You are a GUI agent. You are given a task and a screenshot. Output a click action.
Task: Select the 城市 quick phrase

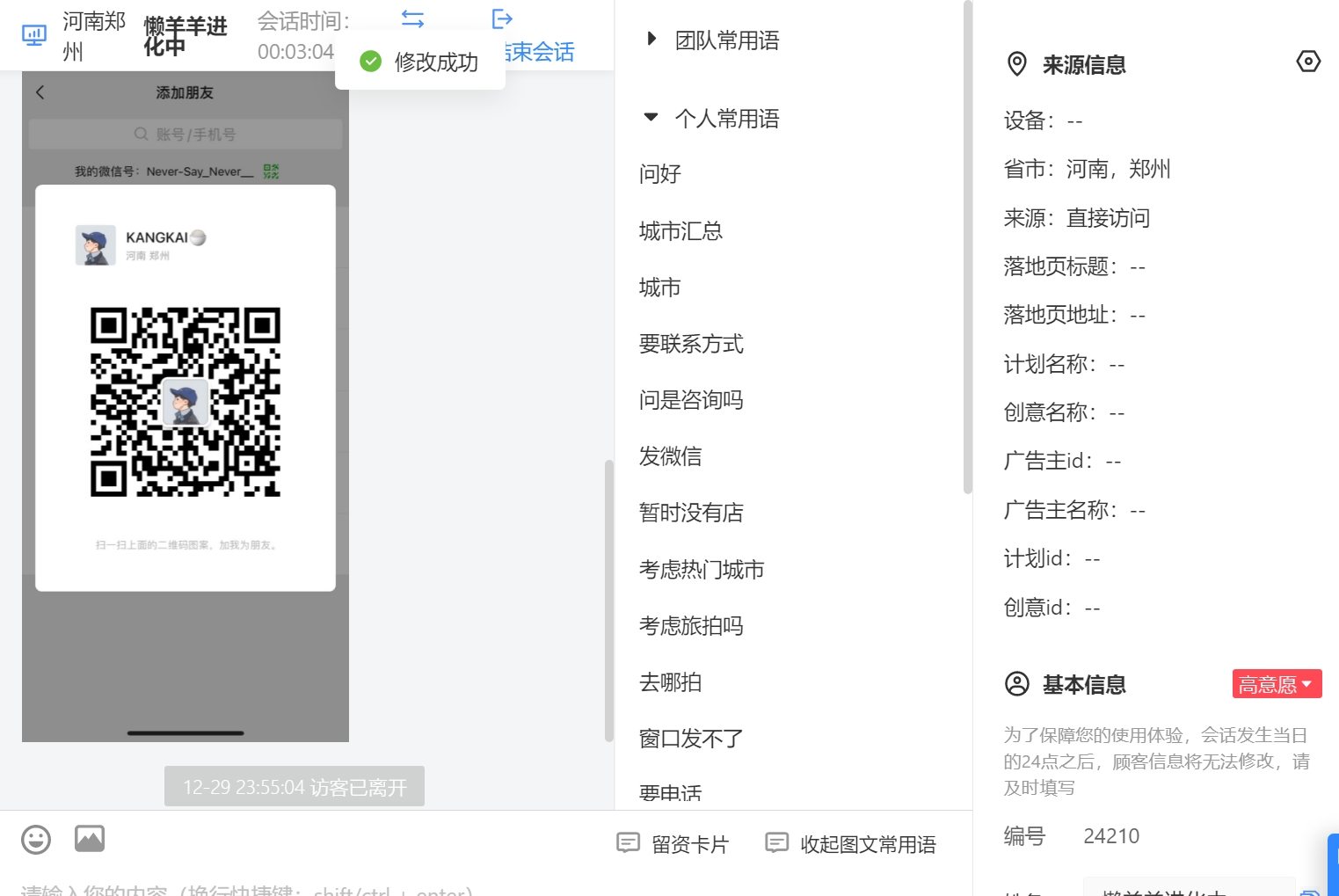pyautogui.click(x=660, y=288)
